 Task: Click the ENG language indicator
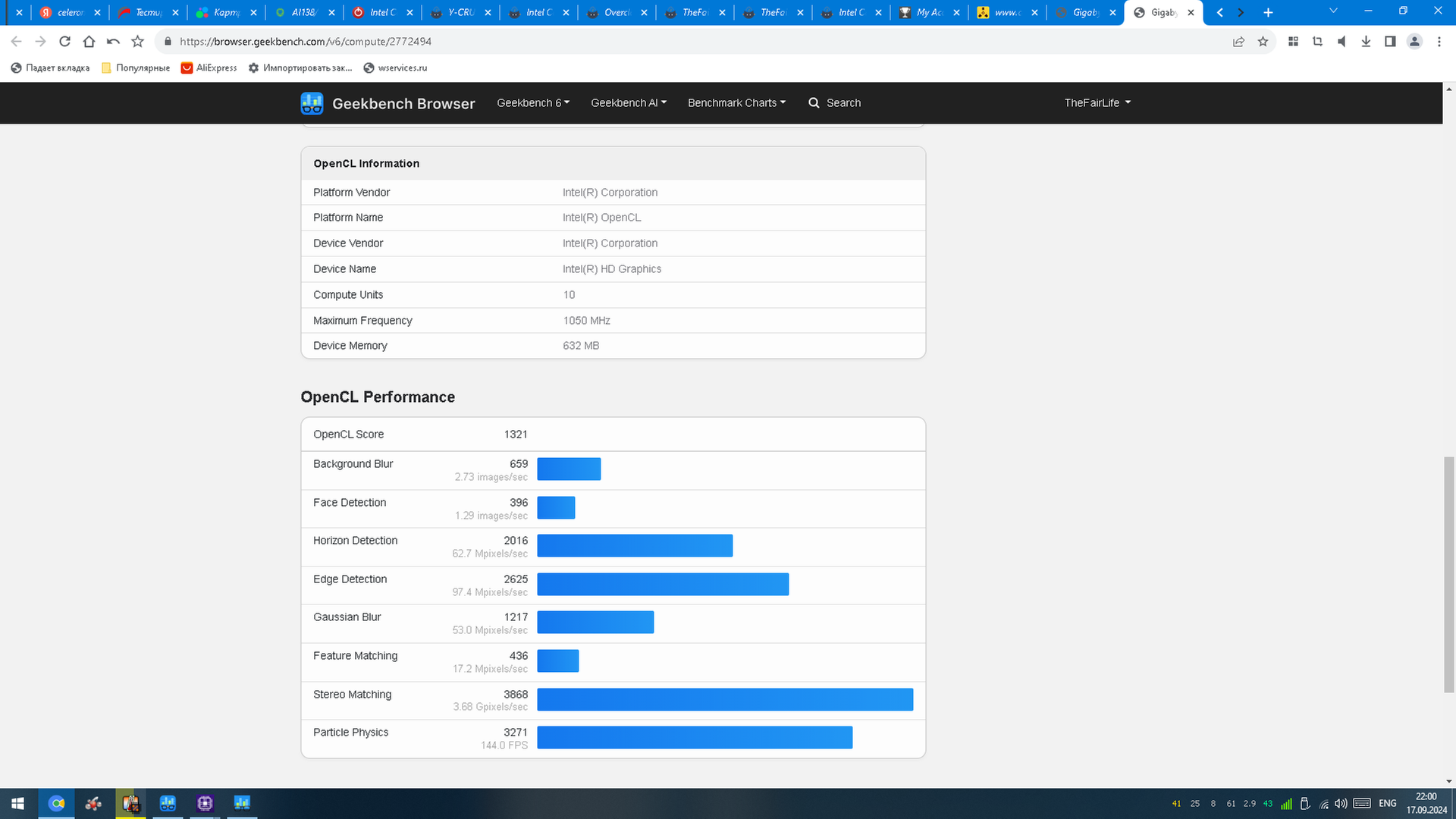(x=1388, y=804)
